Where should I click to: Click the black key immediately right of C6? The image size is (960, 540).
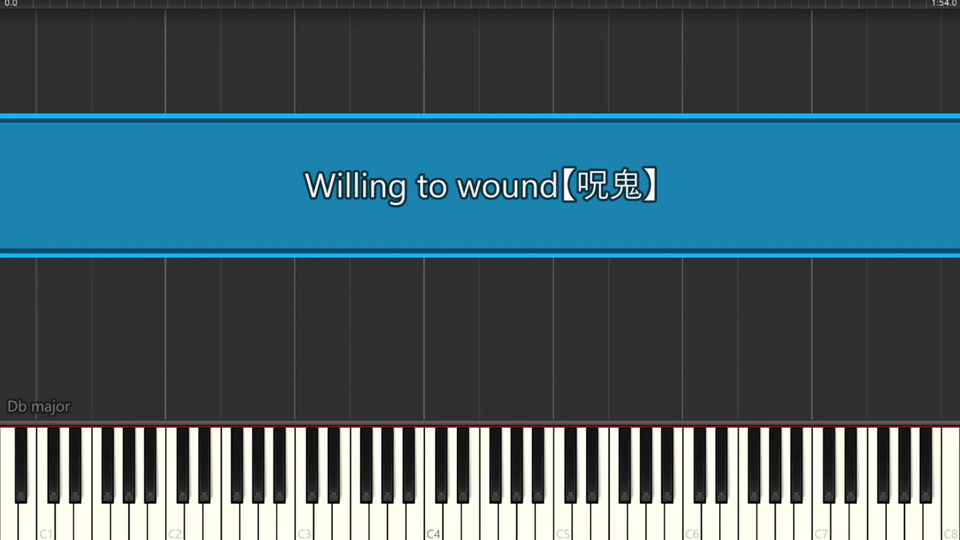(700, 465)
